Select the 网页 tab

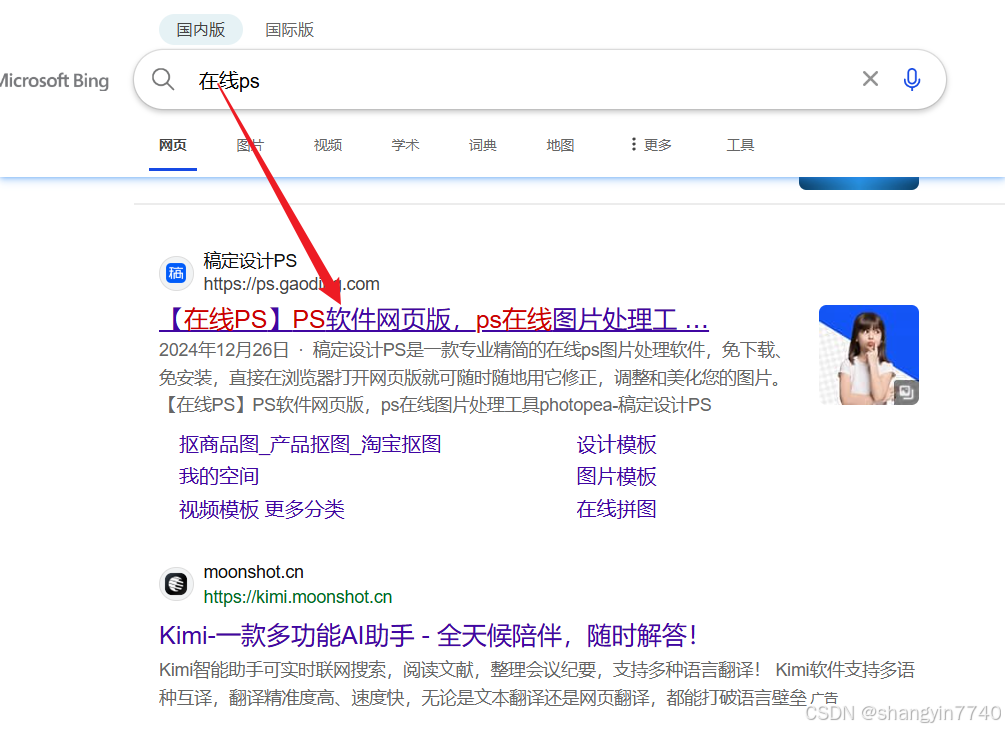click(x=172, y=145)
